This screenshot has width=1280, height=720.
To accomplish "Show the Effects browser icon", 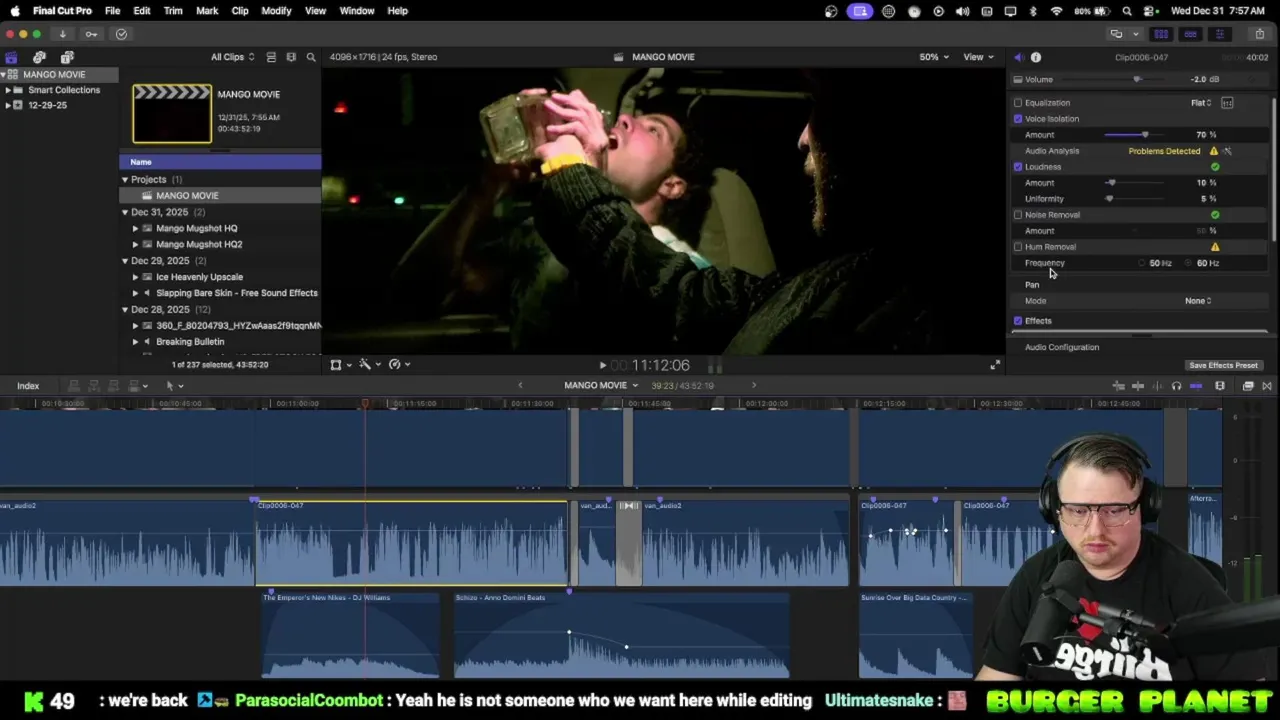I will coord(1248,386).
